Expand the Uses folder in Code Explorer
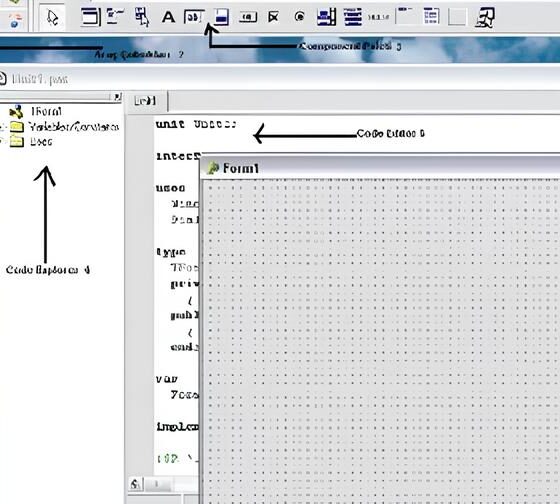 [2, 142]
